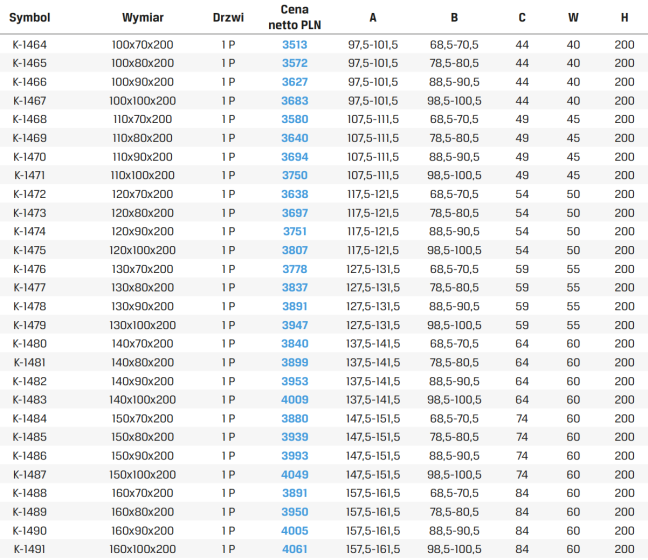Select H value 200 in K-1491 row
This screenshot has height=560, width=648.
tap(624, 549)
